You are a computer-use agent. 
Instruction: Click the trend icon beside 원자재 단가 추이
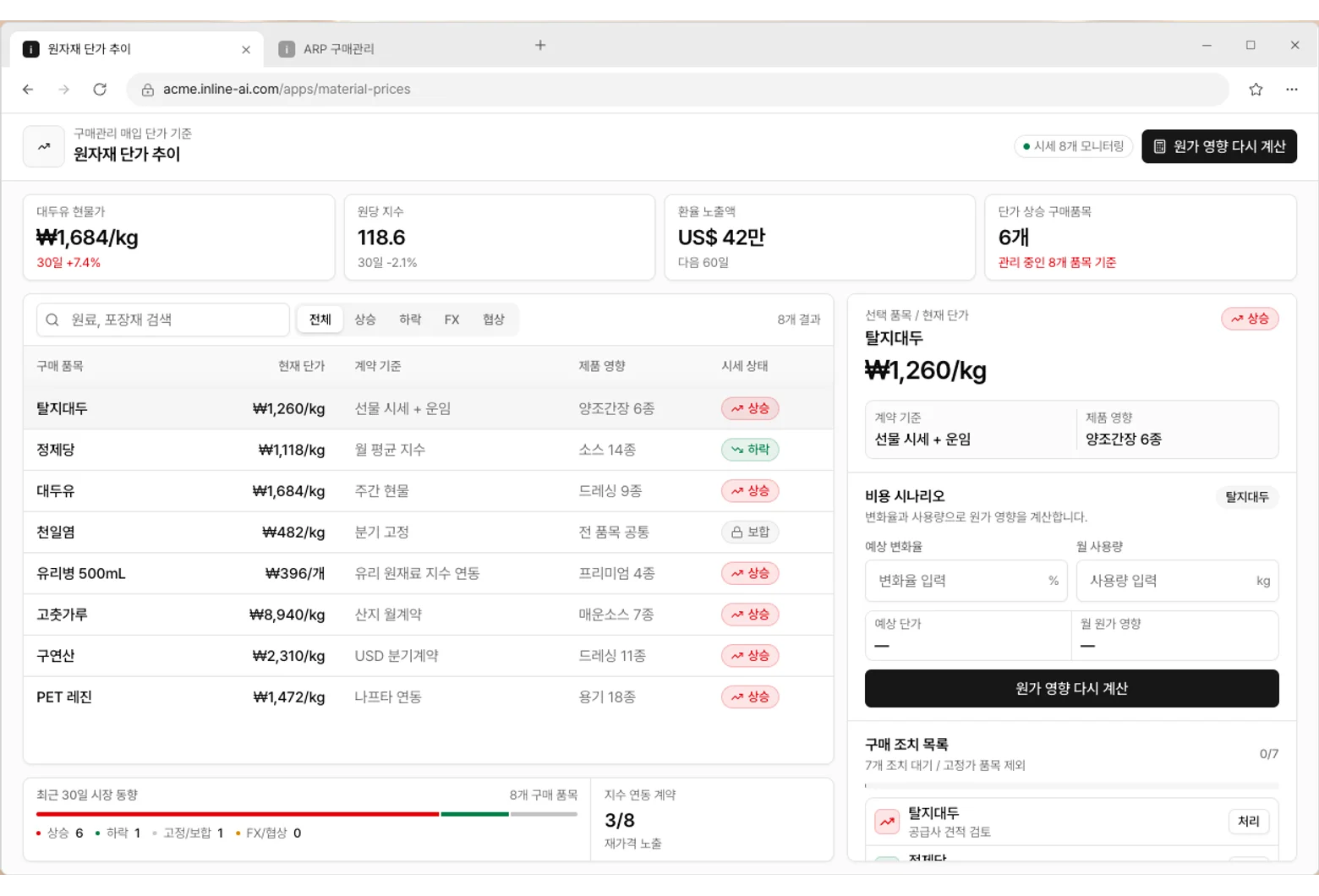click(x=44, y=147)
